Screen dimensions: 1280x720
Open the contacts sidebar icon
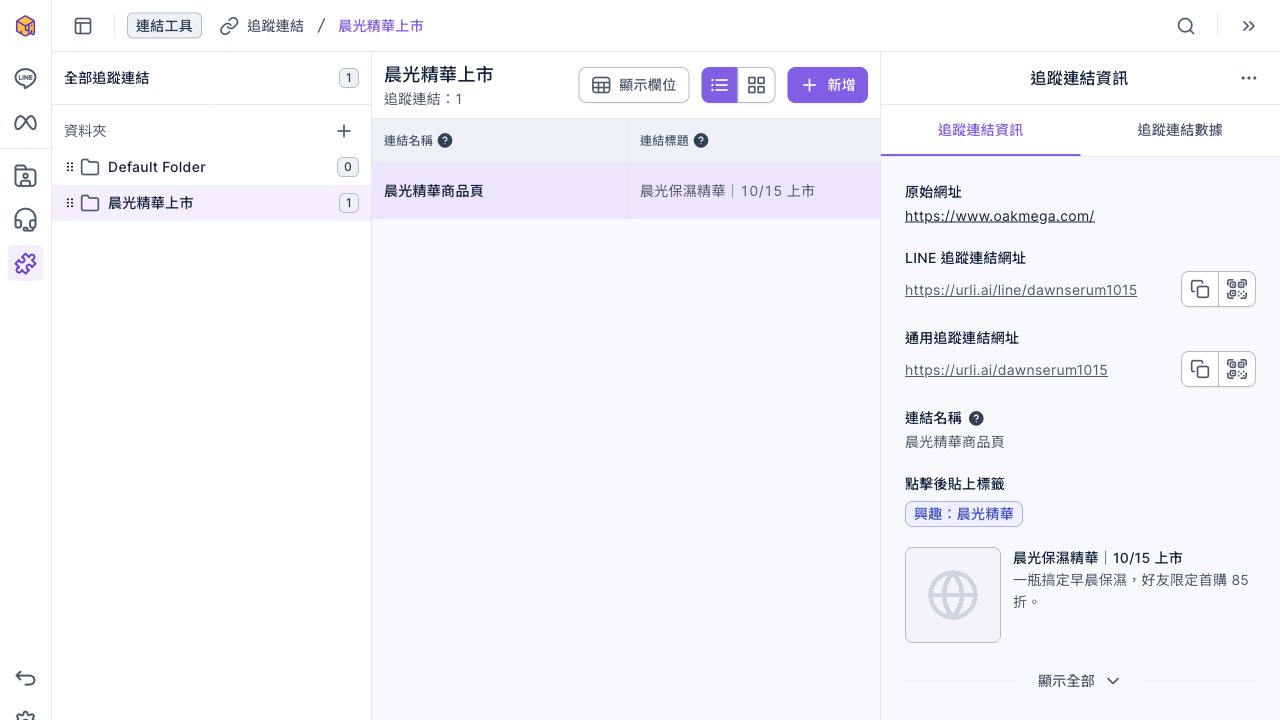coord(25,176)
